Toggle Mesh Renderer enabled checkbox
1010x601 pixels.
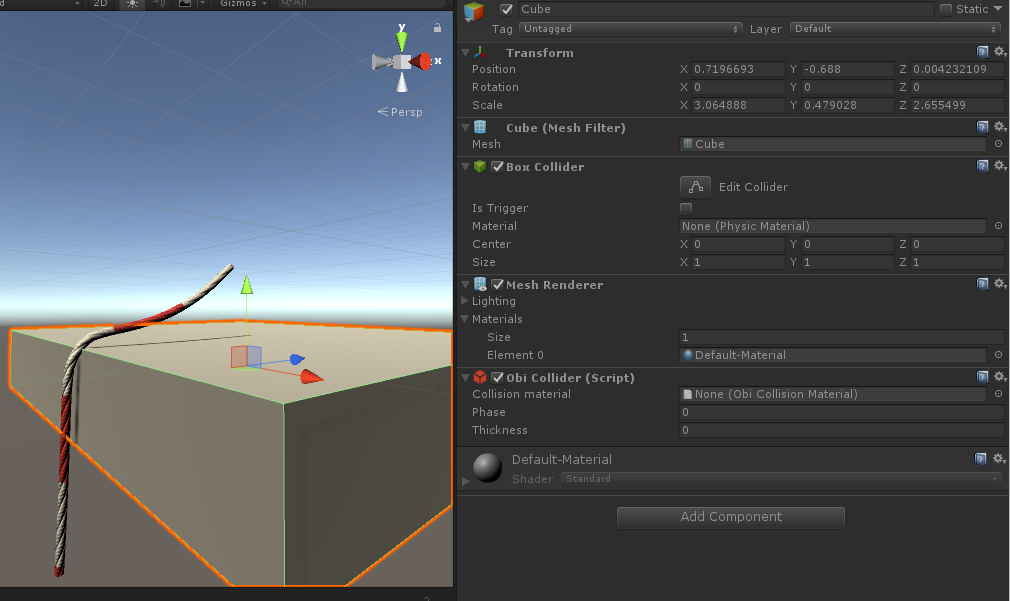click(x=497, y=285)
